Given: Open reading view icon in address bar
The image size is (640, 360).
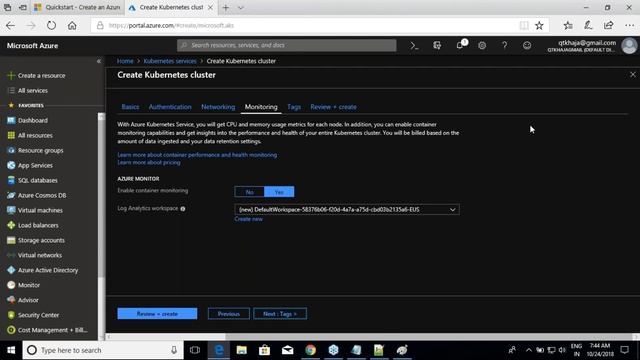Looking at the screenshot, I should (x=524, y=25).
